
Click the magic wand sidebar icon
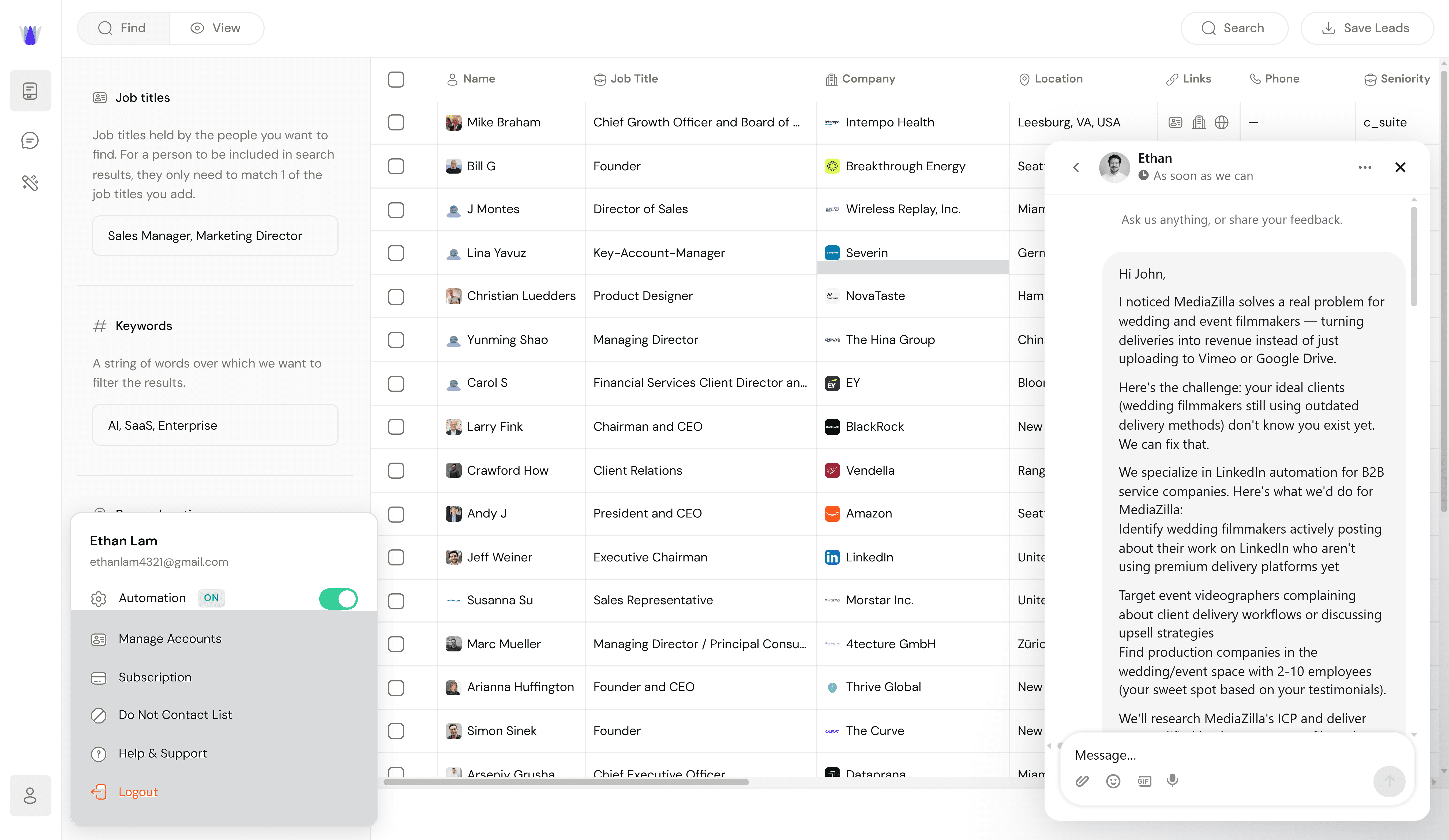pyautogui.click(x=30, y=183)
